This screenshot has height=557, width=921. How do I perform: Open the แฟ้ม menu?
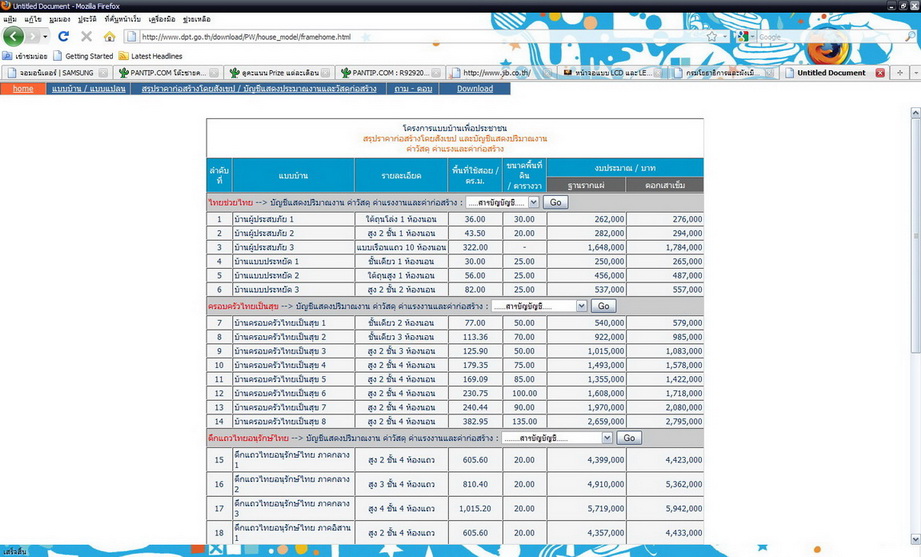pyautogui.click(x=9, y=19)
